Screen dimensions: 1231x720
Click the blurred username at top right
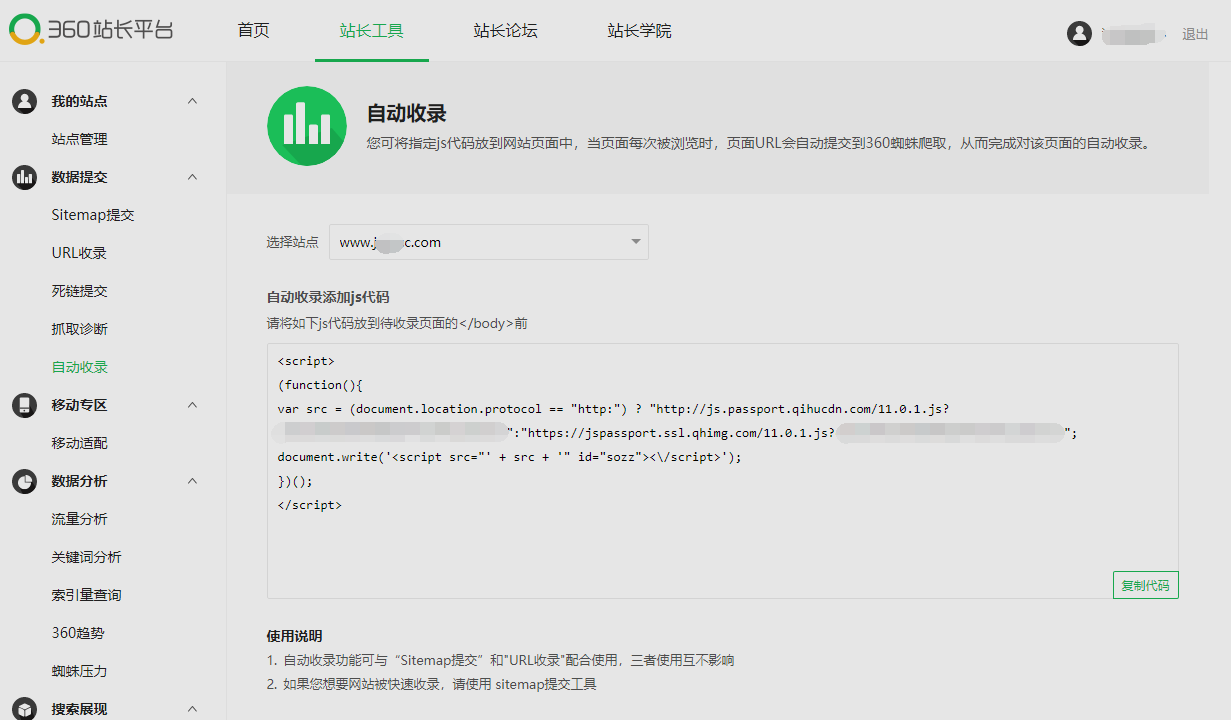1134,34
